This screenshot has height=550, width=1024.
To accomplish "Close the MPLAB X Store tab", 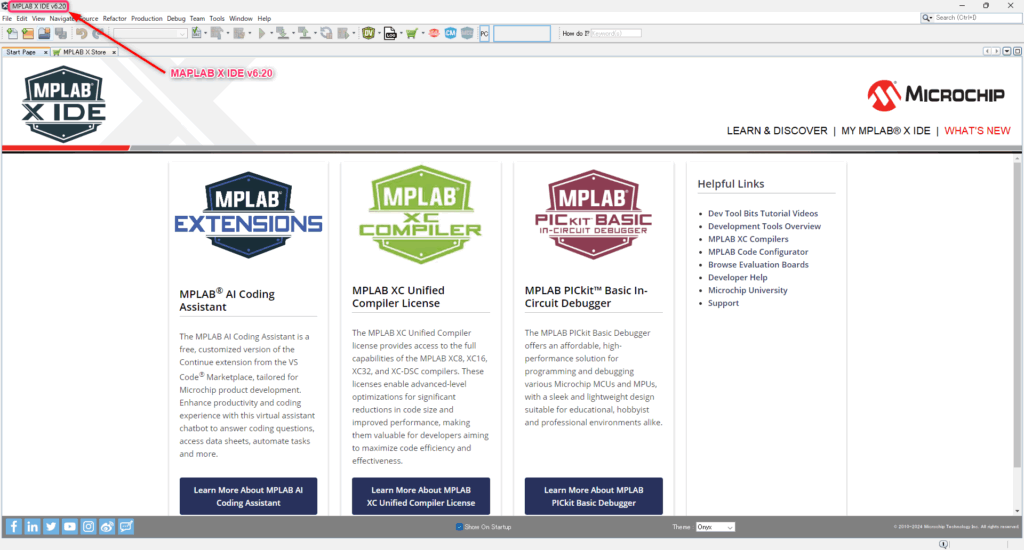I will point(114,52).
